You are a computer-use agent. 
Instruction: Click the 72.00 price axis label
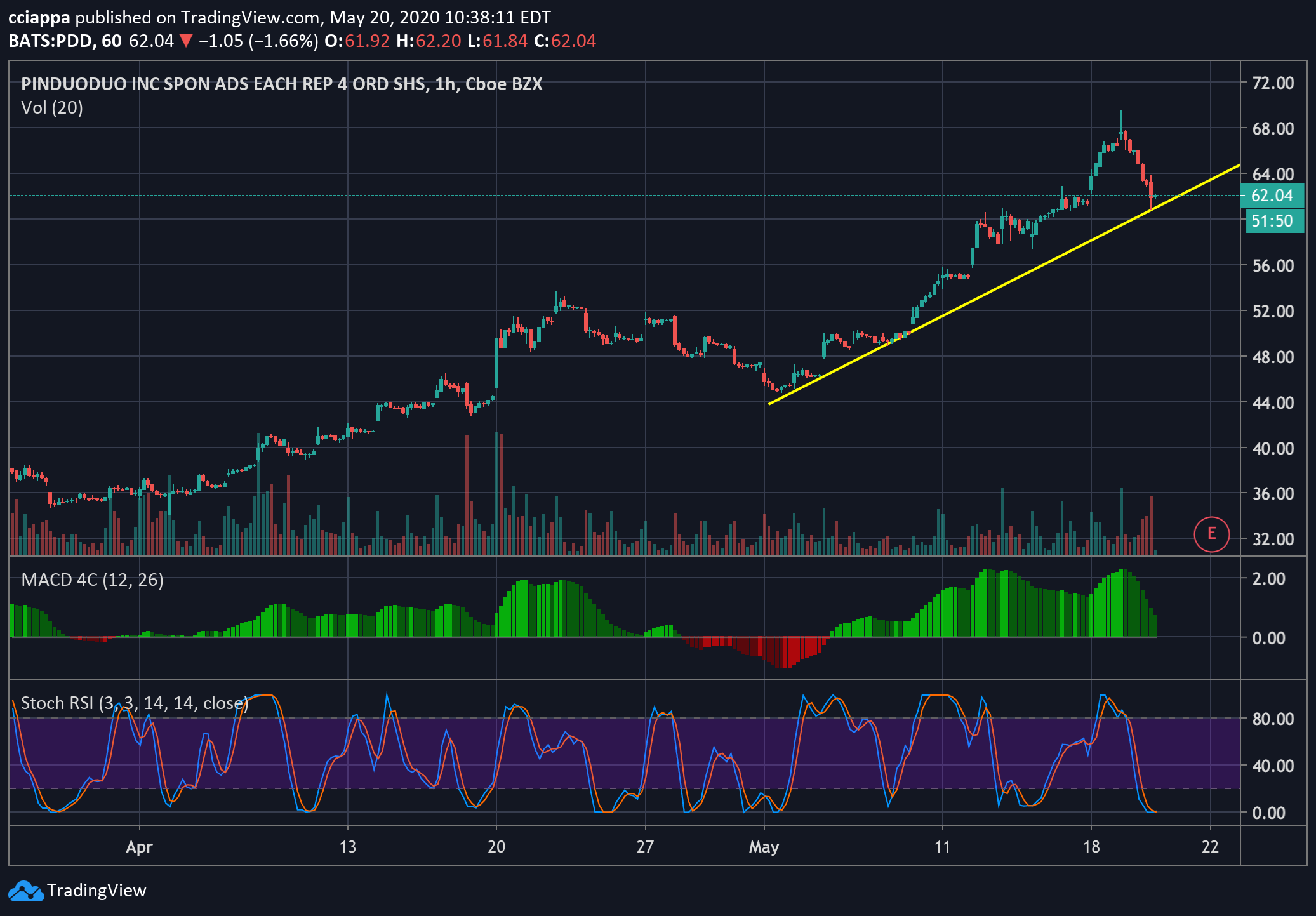pos(1273,83)
